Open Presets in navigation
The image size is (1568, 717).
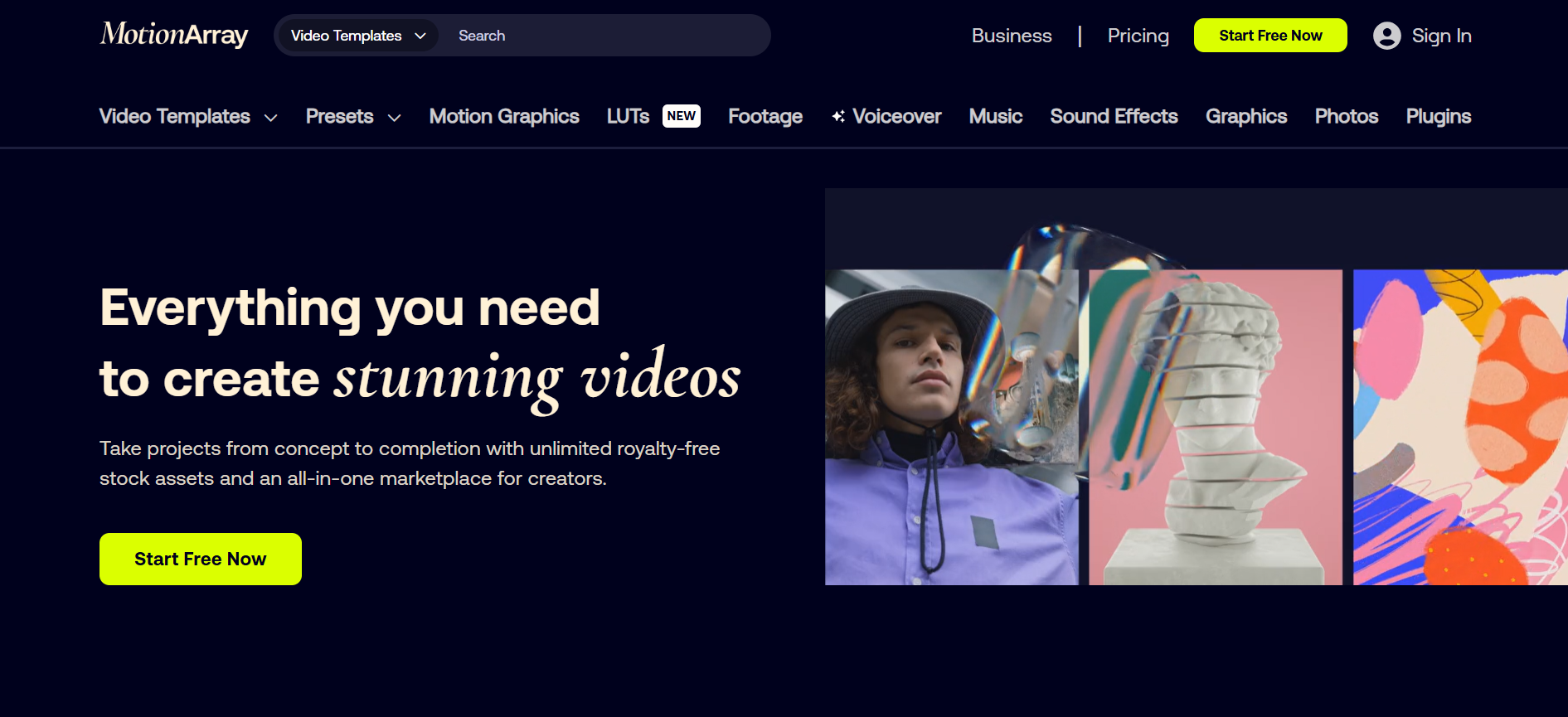click(340, 116)
